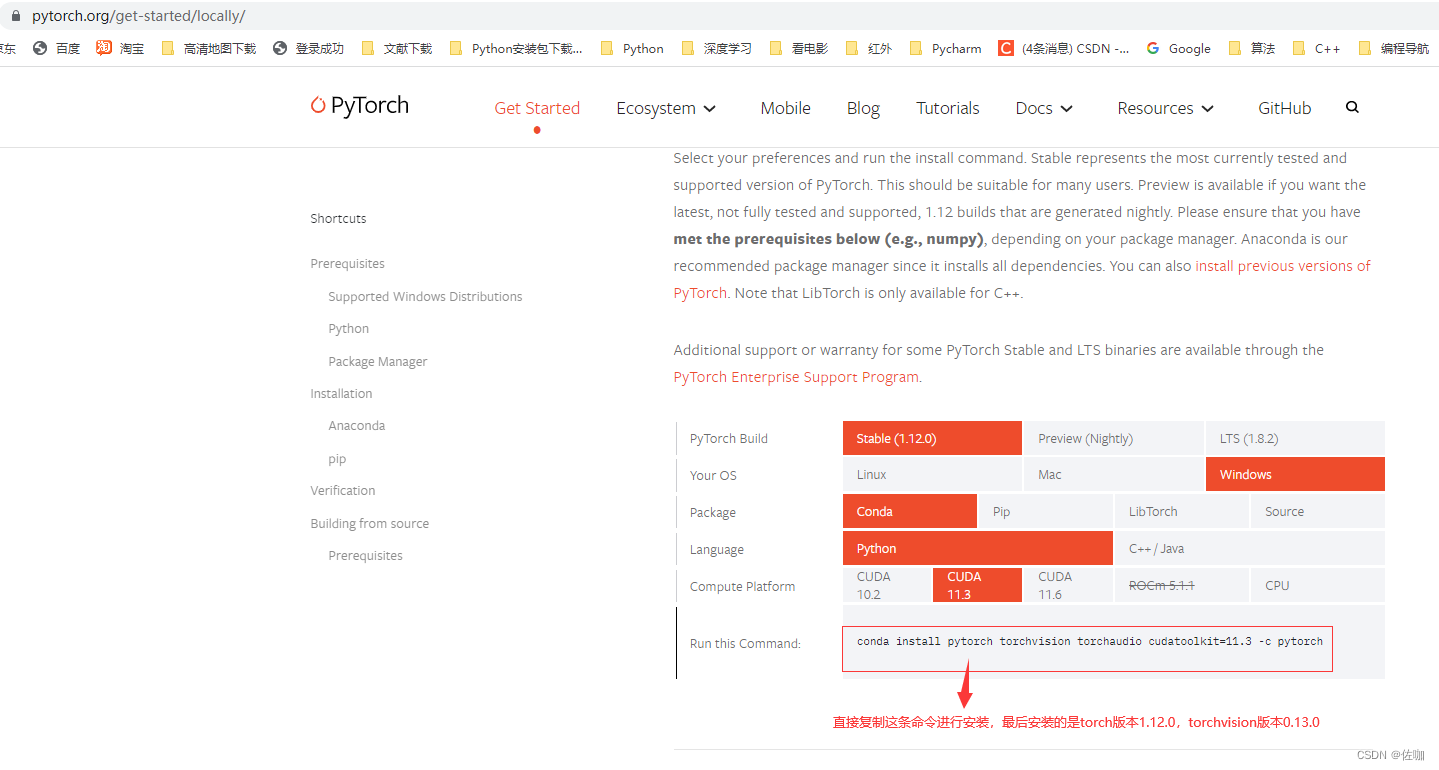
Task: Jump to Package Manager shortcut
Action: (x=377, y=361)
